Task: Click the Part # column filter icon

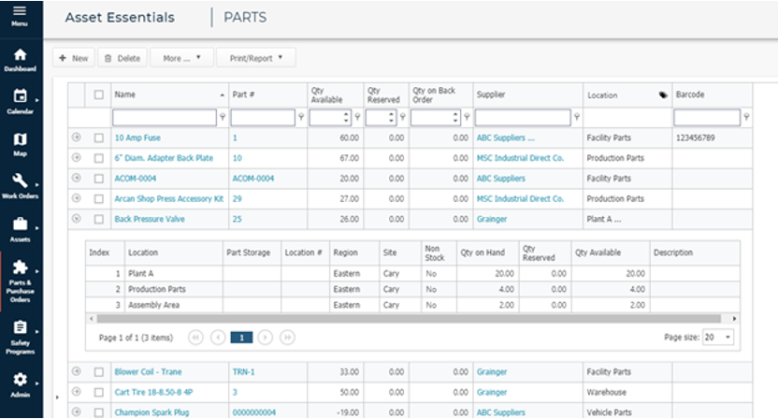Action: tap(301, 117)
